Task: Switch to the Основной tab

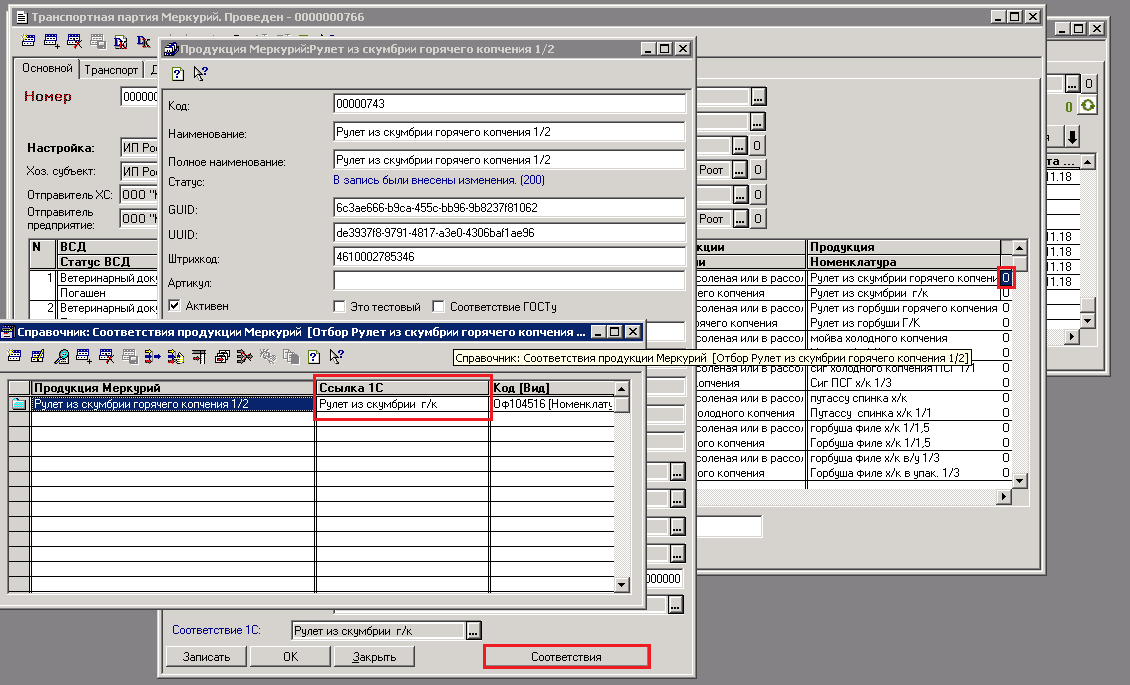Action: [47, 68]
